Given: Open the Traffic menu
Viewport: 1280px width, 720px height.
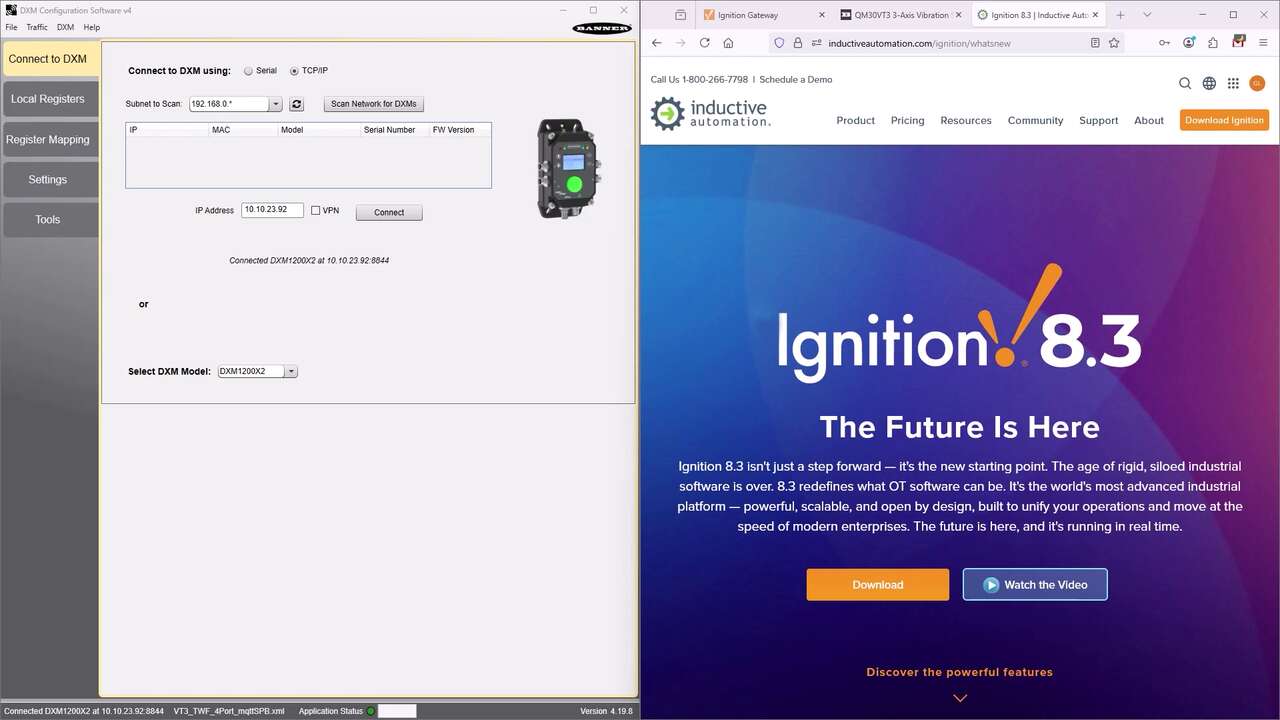Looking at the screenshot, I should click(x=36, y=27).
